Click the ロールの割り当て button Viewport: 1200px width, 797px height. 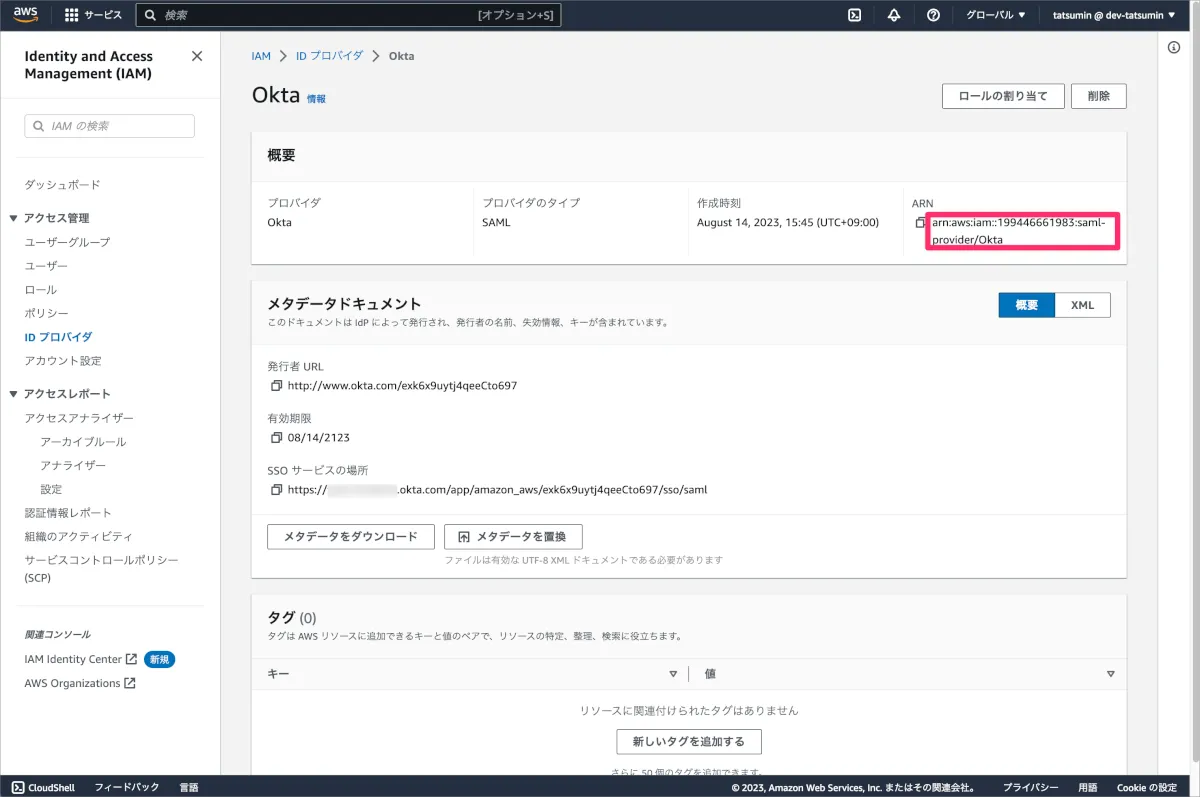coord(1002,96)
